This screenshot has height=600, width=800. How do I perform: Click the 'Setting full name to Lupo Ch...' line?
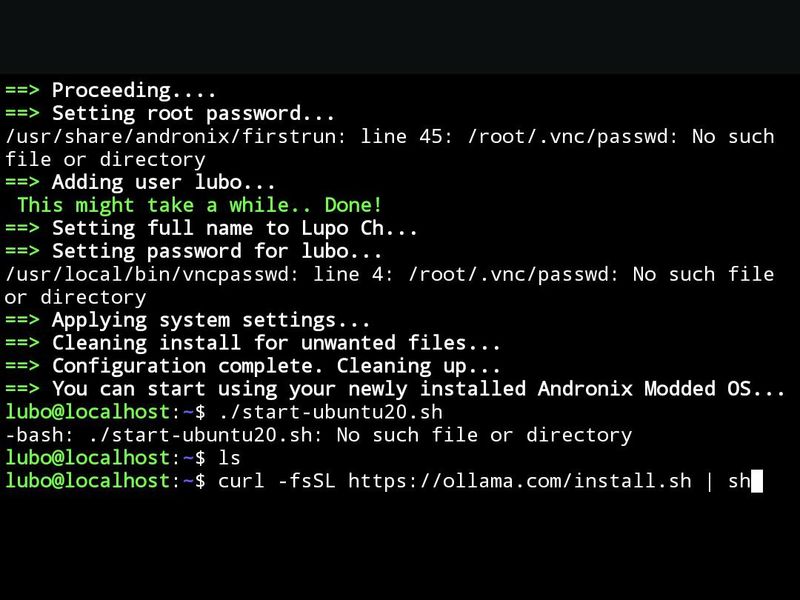pos(234,228)
